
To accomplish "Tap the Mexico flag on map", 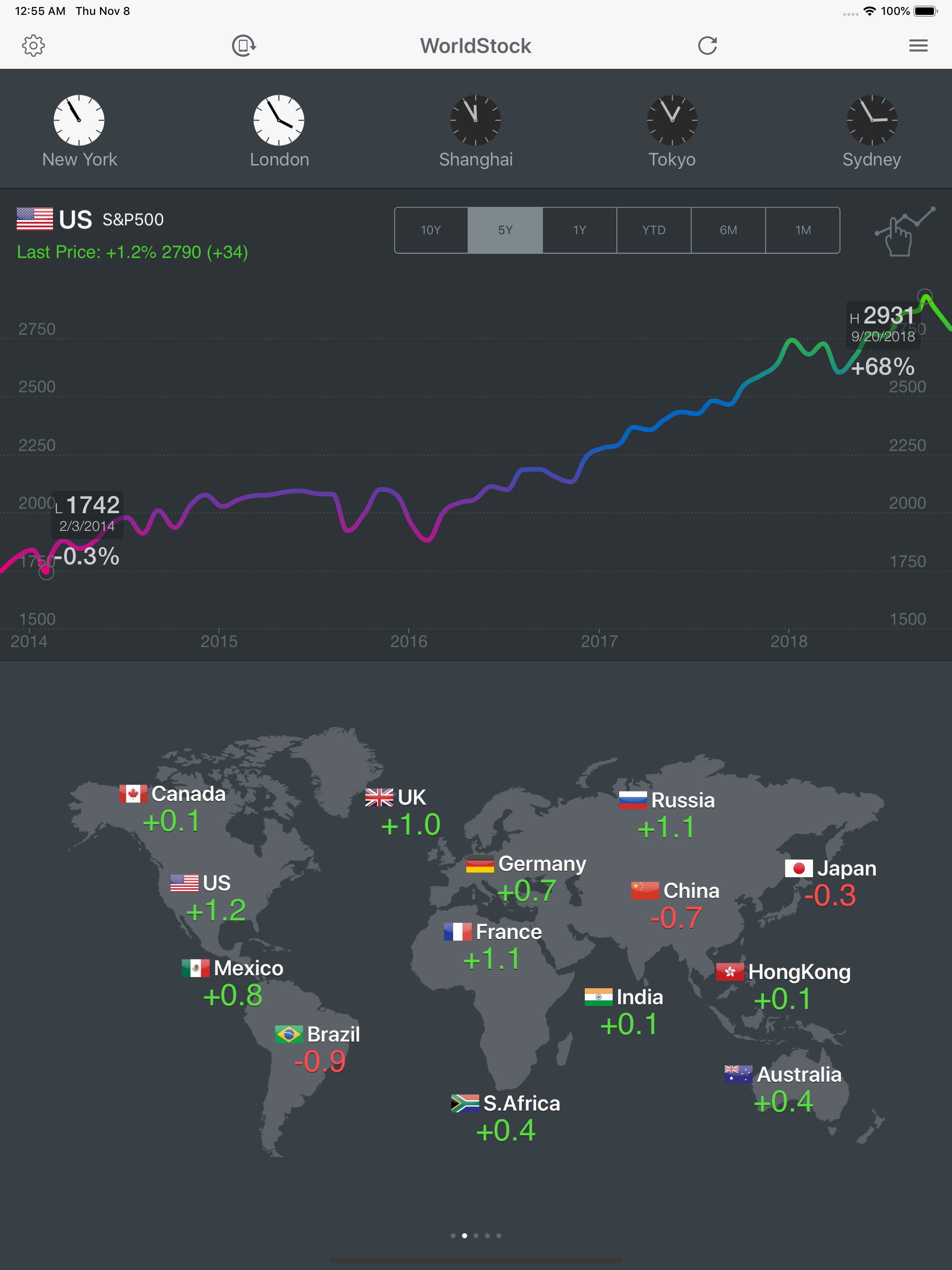I will point(196,968).
